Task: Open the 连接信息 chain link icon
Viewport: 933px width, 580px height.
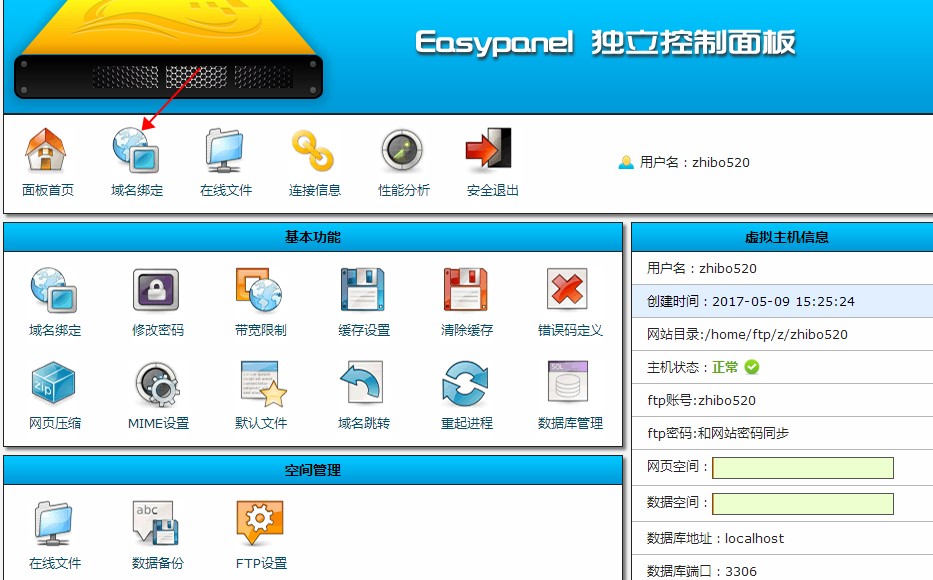Action: tap(314, 152)
